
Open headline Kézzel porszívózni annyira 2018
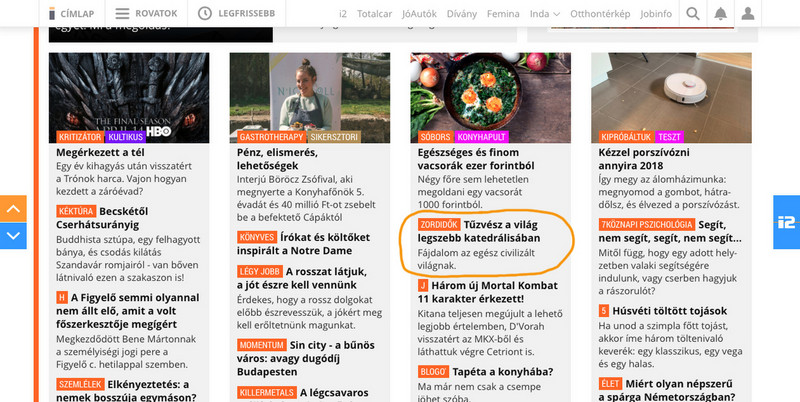coord(644,159)
